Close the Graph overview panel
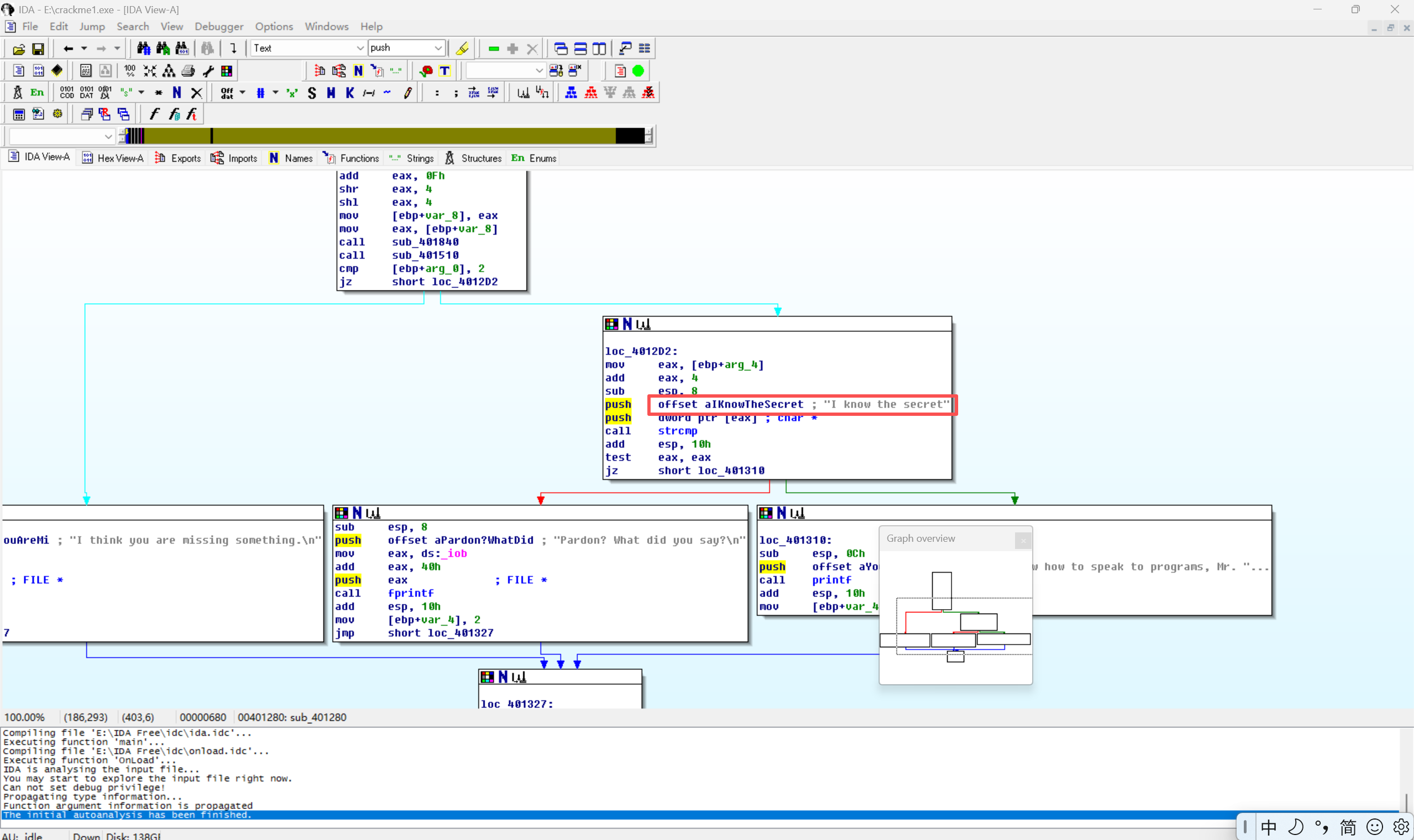The height and width of the screenshot is (840, 1414). click(x=1023, y=540)
